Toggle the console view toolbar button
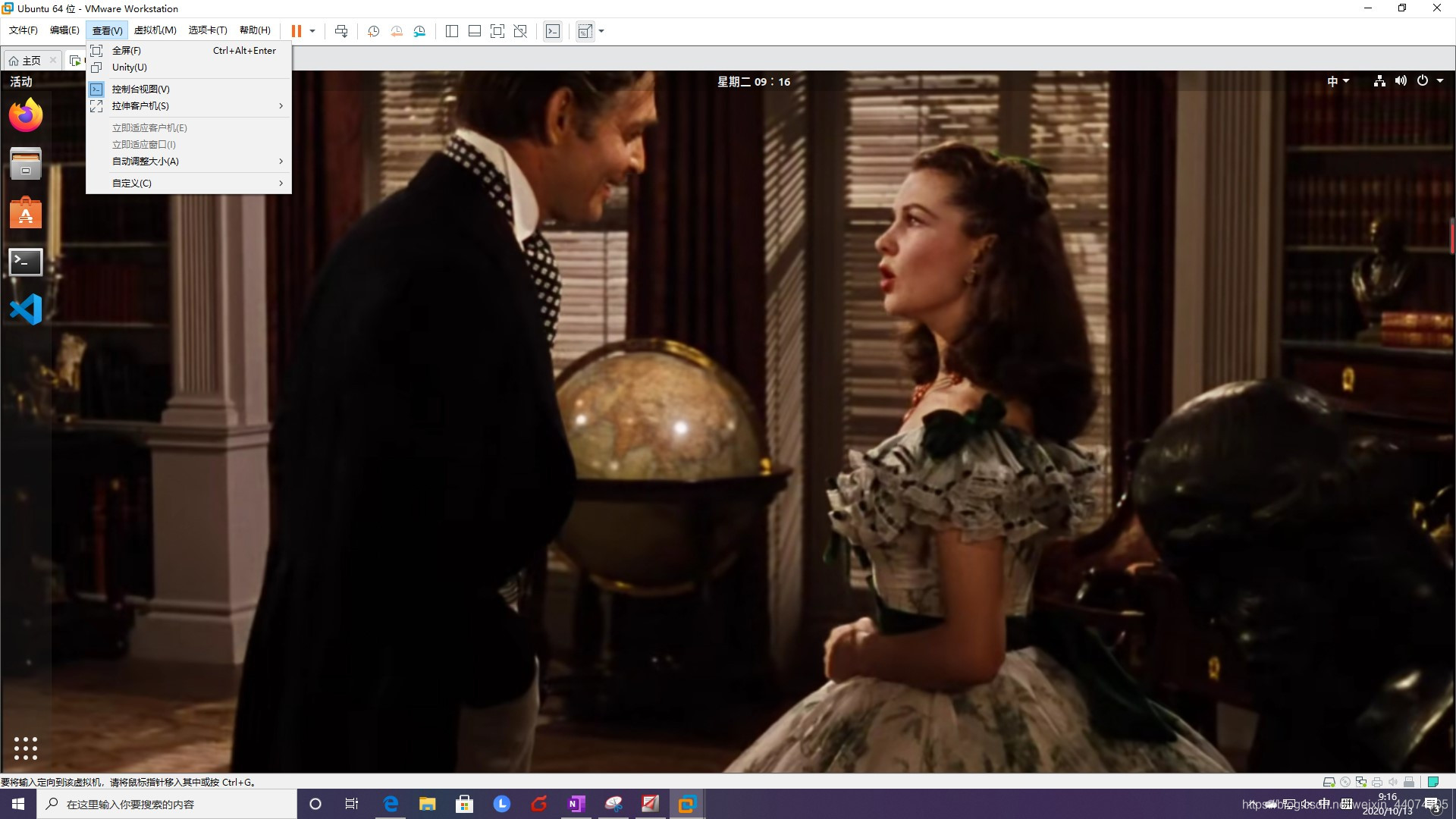This screenshot has height=819, width=1456. tap(553, 31)
